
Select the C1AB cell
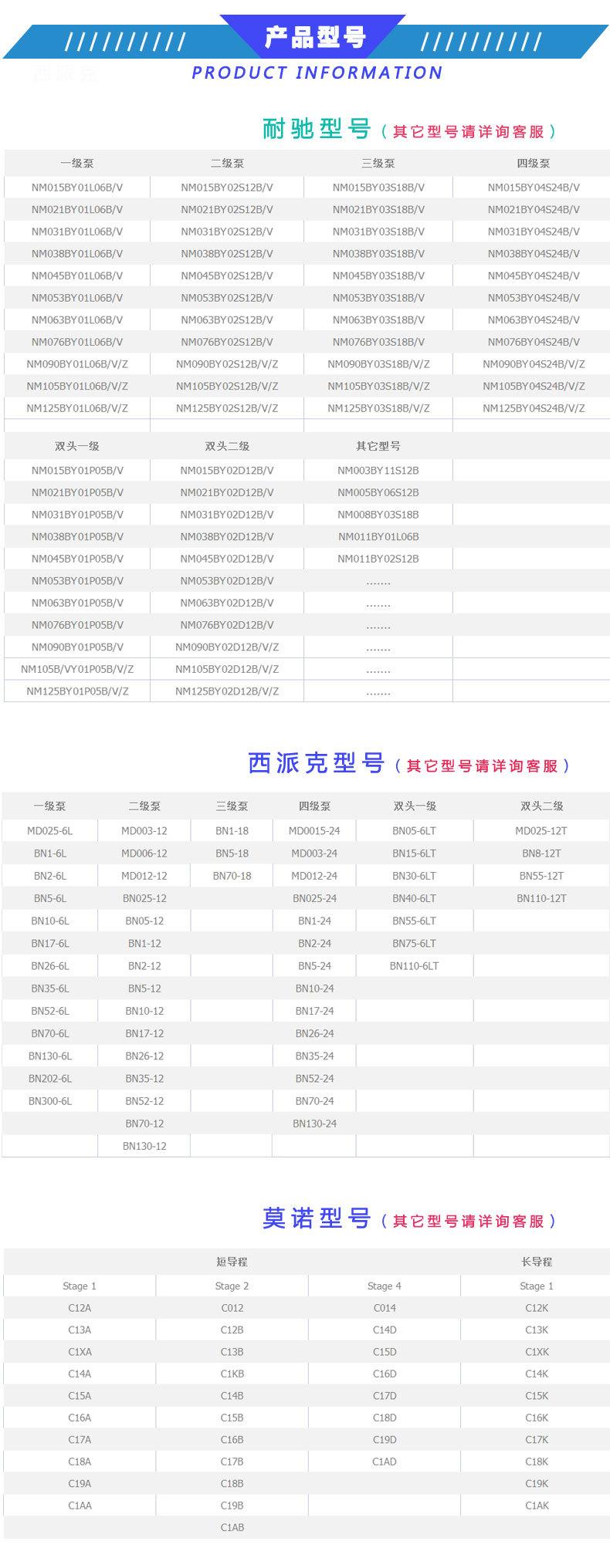tap(232, 1528)
